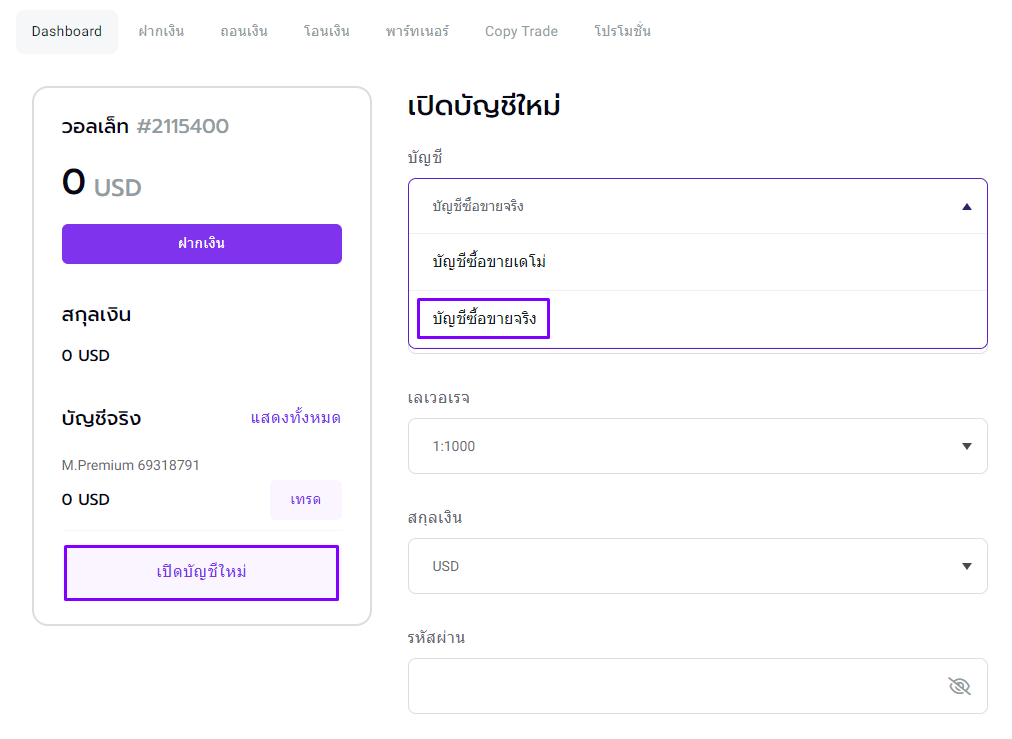The width and height of the screenshot is (1012, 739).
Task: Click the เปิดบัญชีใหม่ page heading
Action: click(x=484, y=106)
